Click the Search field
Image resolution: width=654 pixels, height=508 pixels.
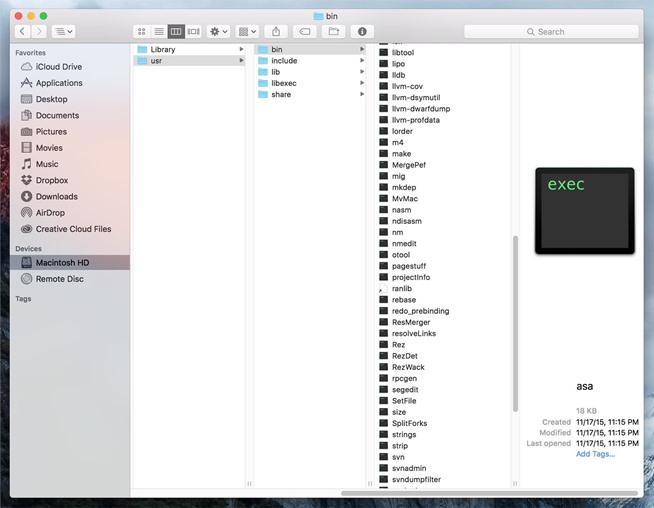click(x=551, y=32)
